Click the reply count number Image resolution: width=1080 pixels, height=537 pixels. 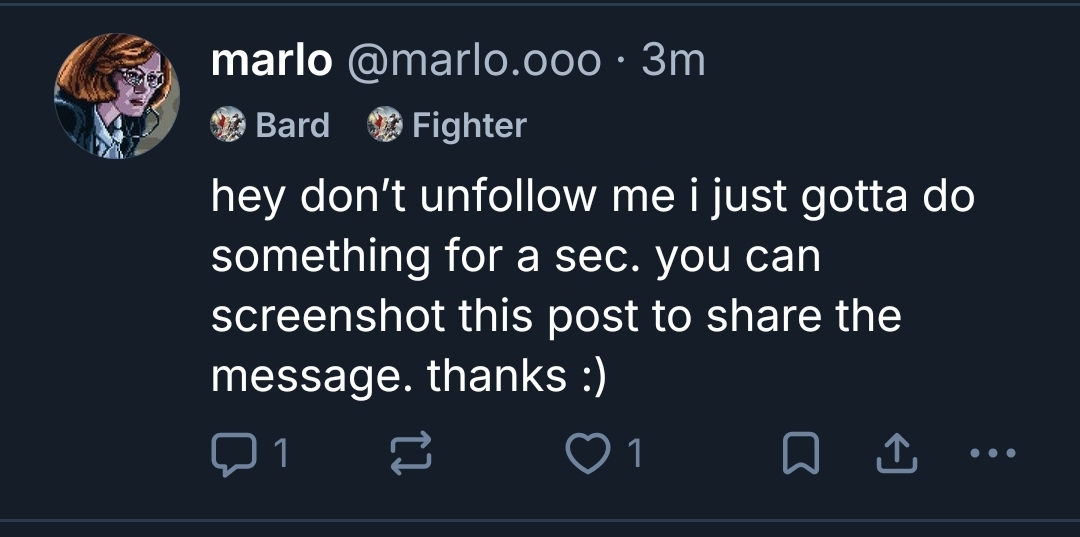click(281, 456)
